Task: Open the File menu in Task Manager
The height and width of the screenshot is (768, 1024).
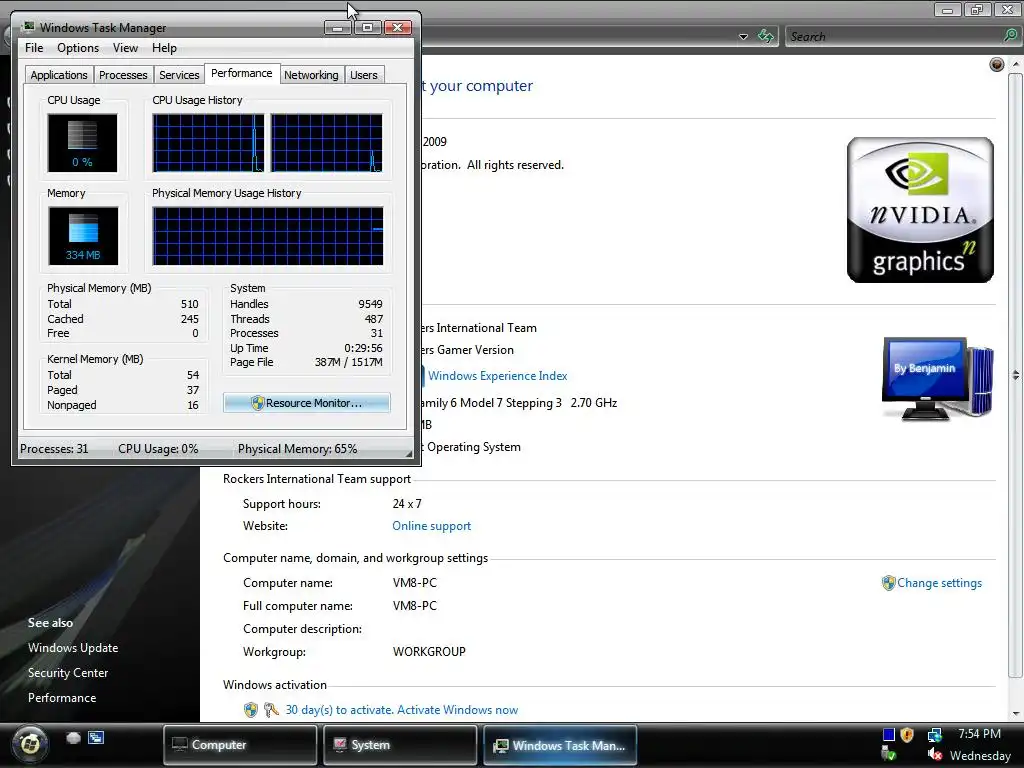Action: click(x=34, y=48)
